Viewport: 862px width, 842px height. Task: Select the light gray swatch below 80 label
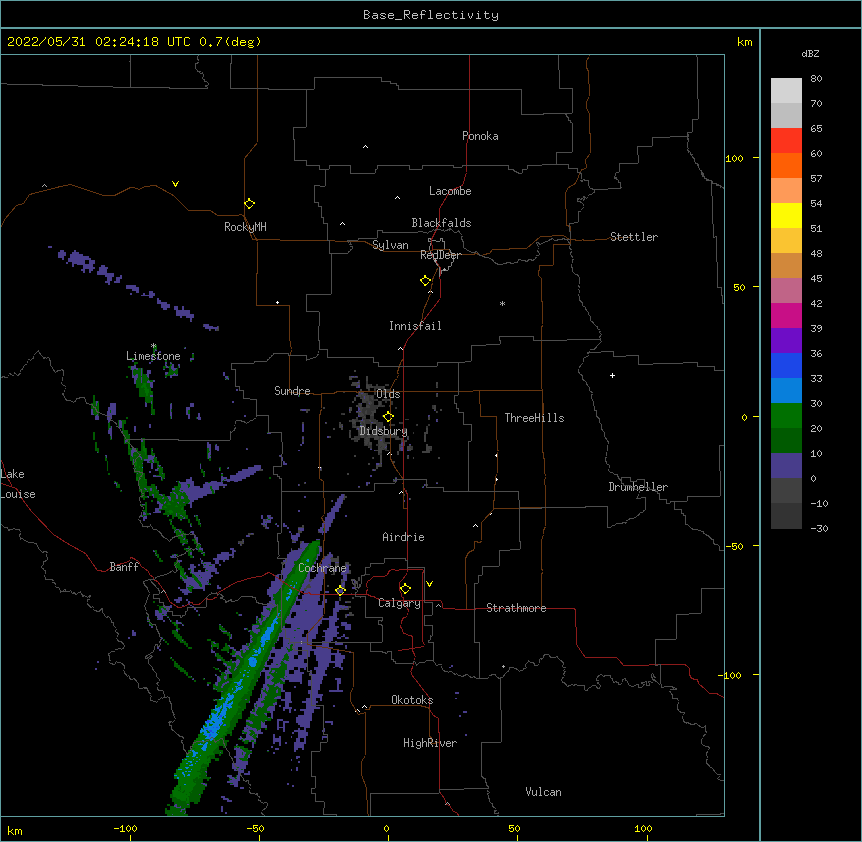(x=786, y=90)
